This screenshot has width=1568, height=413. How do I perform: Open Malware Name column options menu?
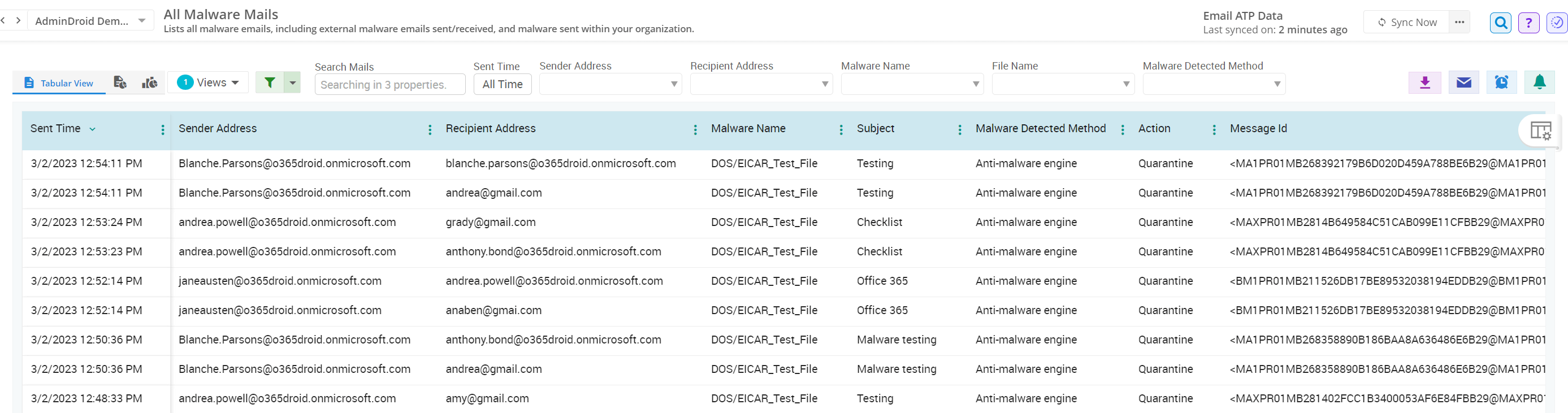(841, 129)
